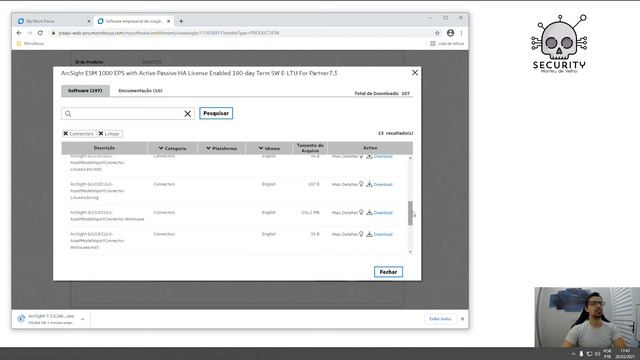Open the taskbar clock and date
The width and height of the screenshot is (640, 360).
coord(624,354)
